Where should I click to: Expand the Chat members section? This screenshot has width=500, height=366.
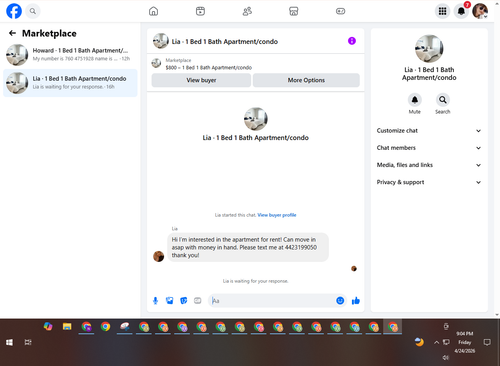tap(429, 148)
